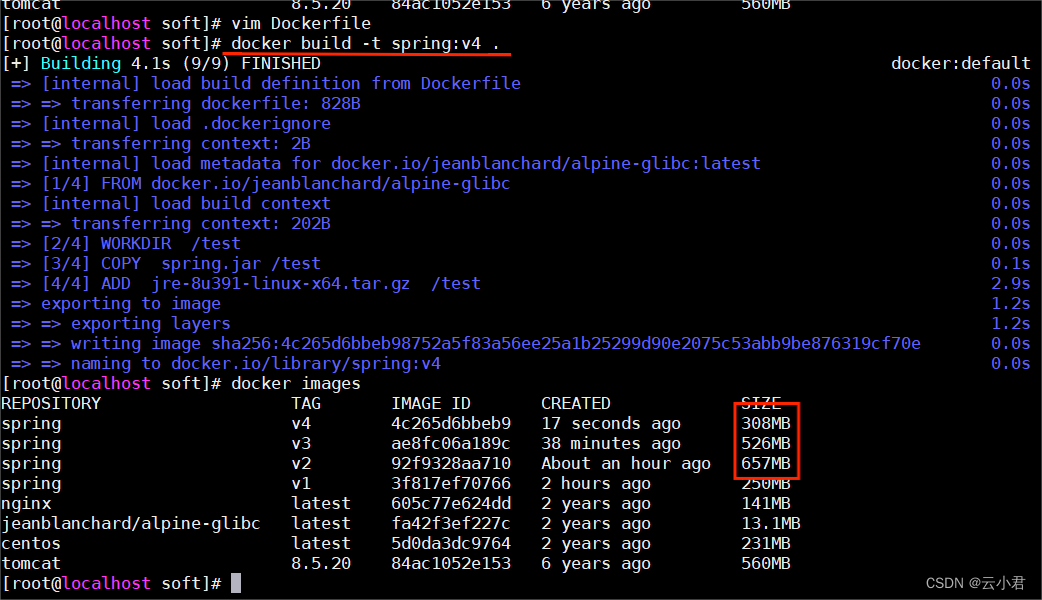The image size is (1042, 600).
Task: Click image ID fa42f3ef227c
Action: click(451, 524)
